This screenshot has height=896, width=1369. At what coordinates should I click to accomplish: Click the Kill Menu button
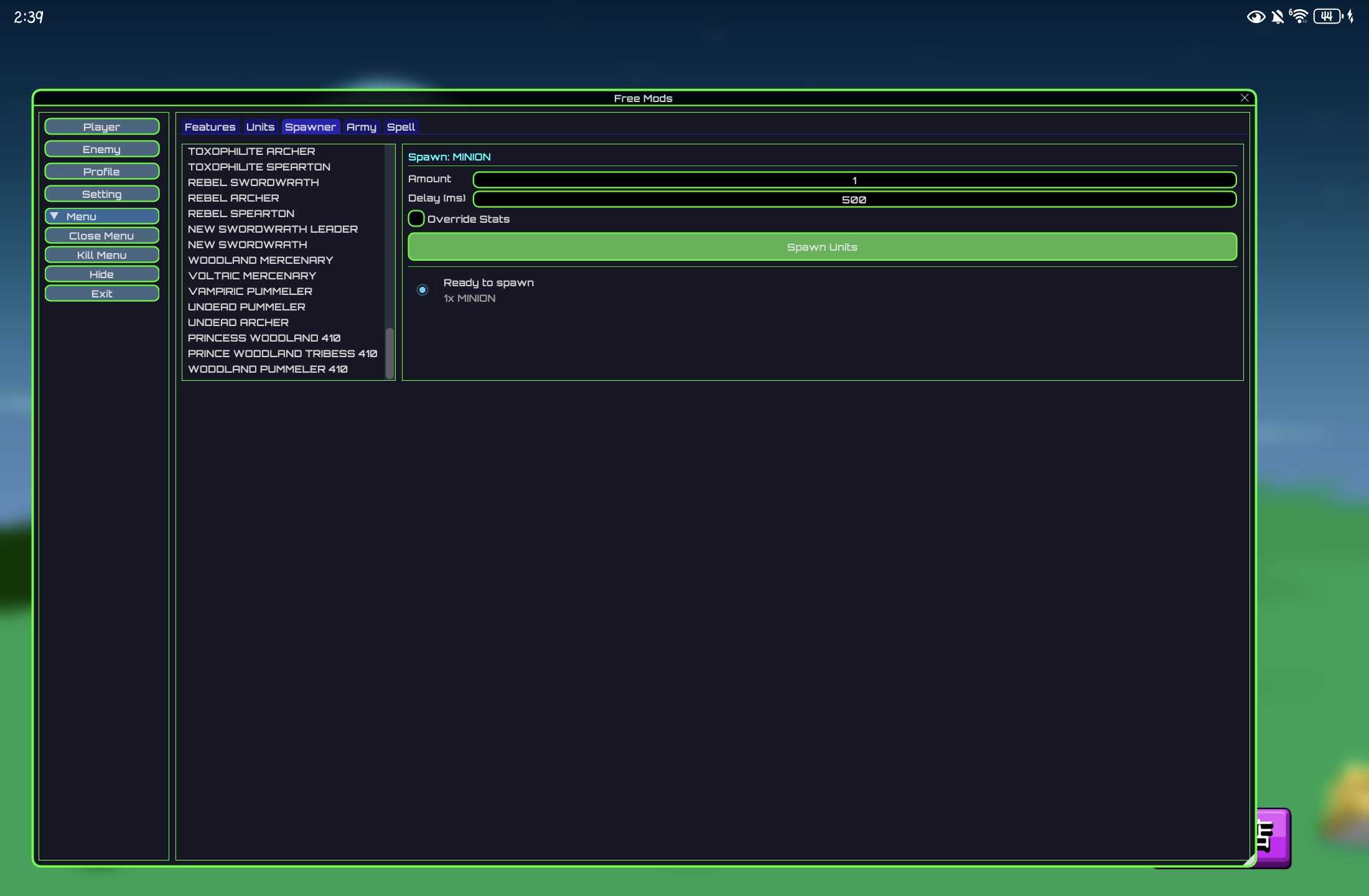[101, 255]
